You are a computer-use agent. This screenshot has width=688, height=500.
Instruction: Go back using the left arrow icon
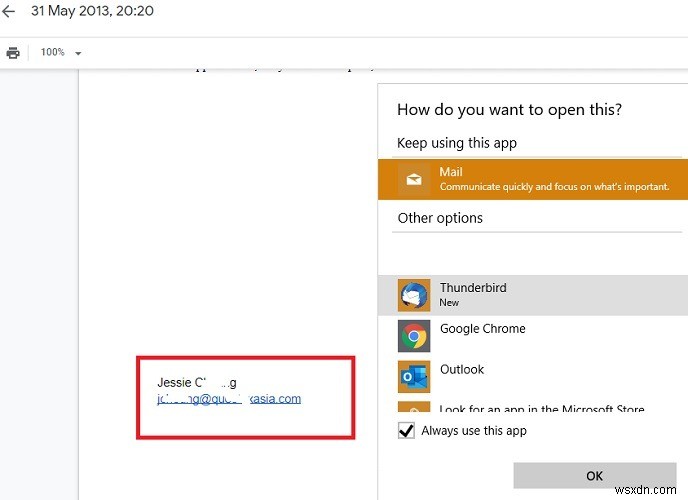(8, 11)
